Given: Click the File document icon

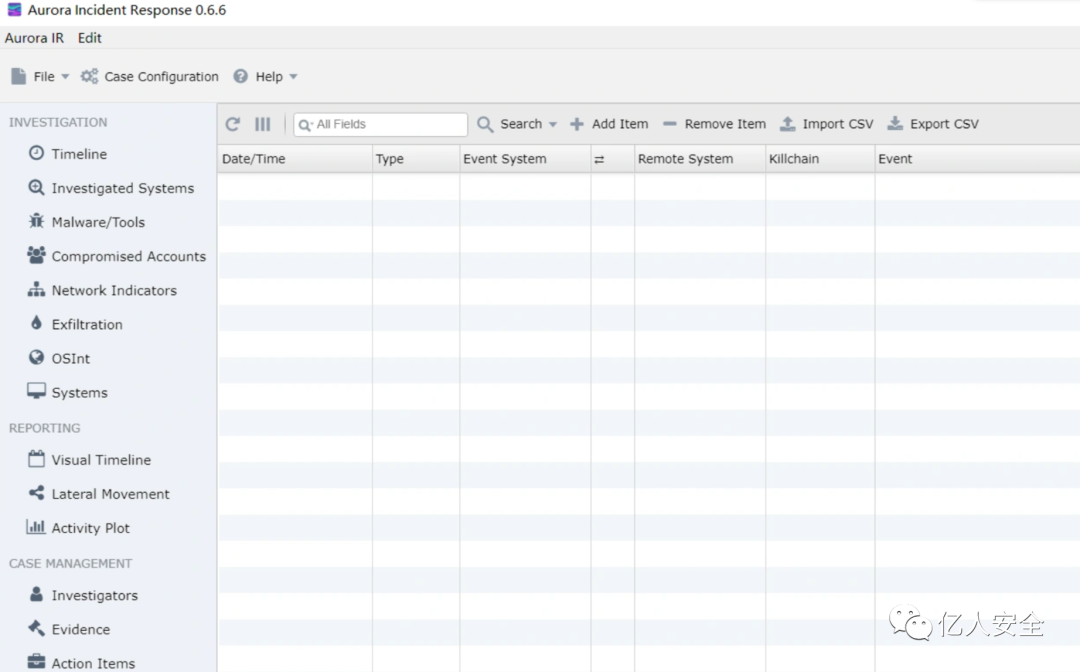Looking at the screenshot, I should pos(19,76).
